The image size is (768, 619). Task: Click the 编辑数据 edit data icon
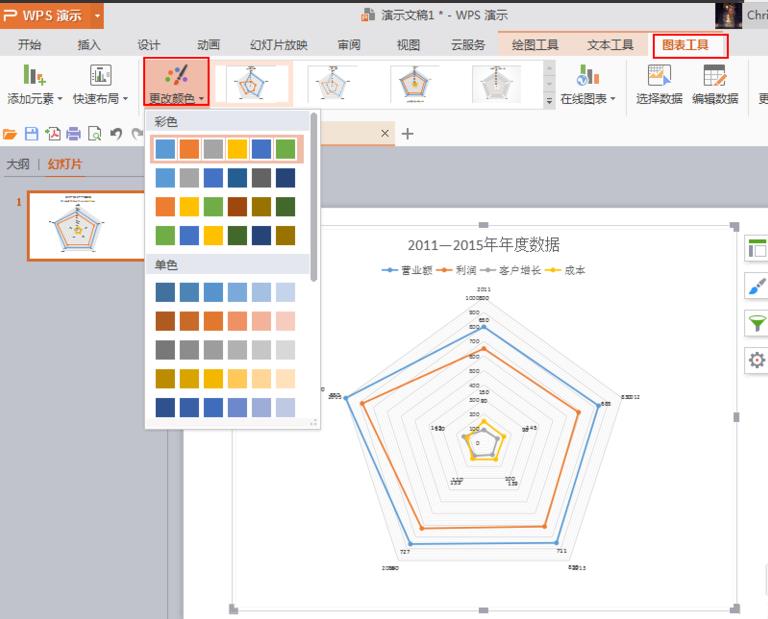click(715, 75)
